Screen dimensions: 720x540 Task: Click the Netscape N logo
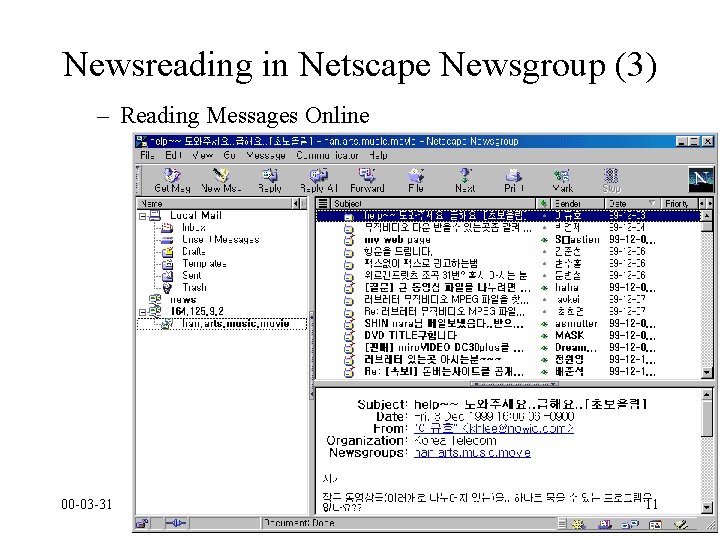pyautogui.click(x=701, y=180)
